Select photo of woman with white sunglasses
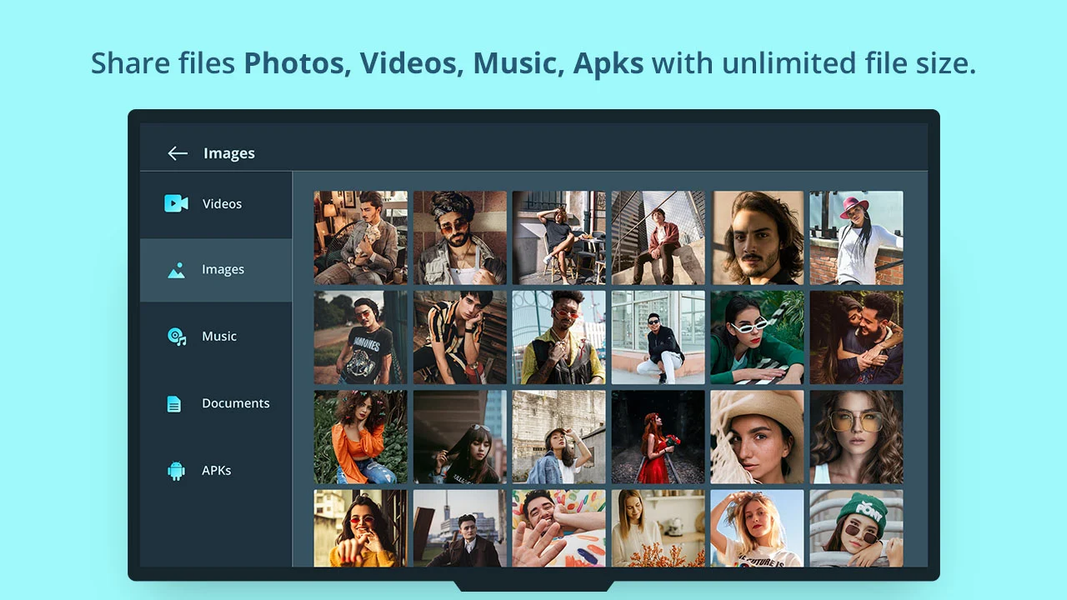The height and width of the screenshot is (600, 1067). (x=757, y=337)
